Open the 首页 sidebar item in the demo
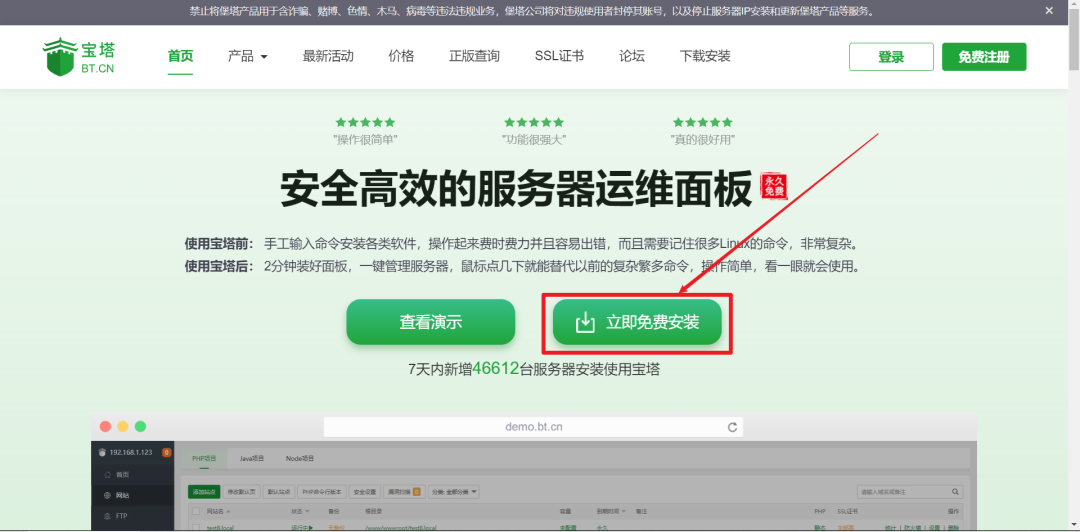Viewport: 1080px width, 532px height. tap(132, 475)
